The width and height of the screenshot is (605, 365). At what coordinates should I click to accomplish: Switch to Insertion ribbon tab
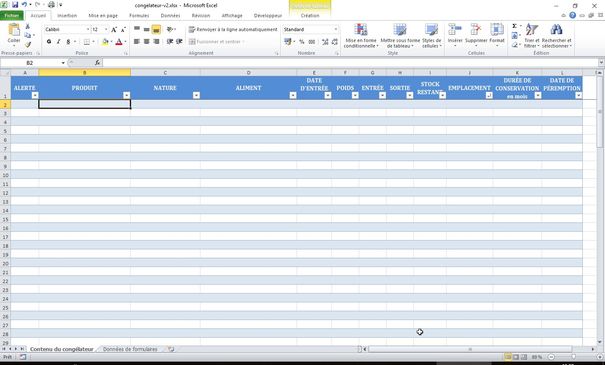67,15
